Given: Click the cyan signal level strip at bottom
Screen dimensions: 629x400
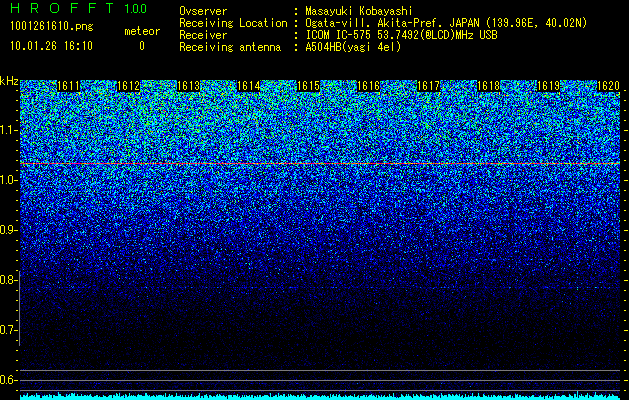Looking at the screenshot, I should pos(320,397).
